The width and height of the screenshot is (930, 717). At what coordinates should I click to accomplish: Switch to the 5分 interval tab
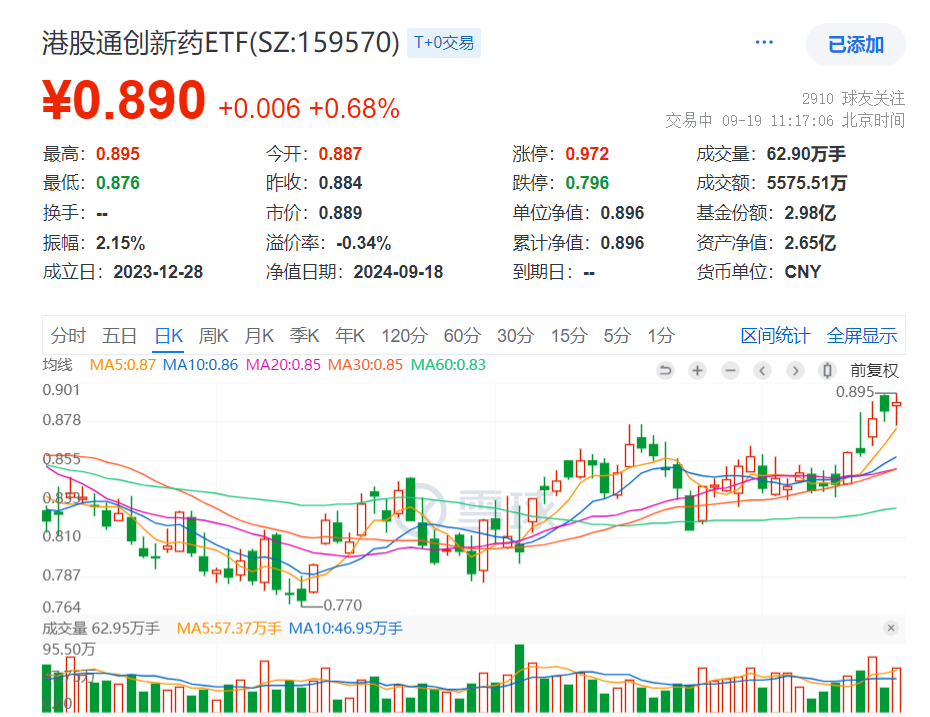(617, 336)
